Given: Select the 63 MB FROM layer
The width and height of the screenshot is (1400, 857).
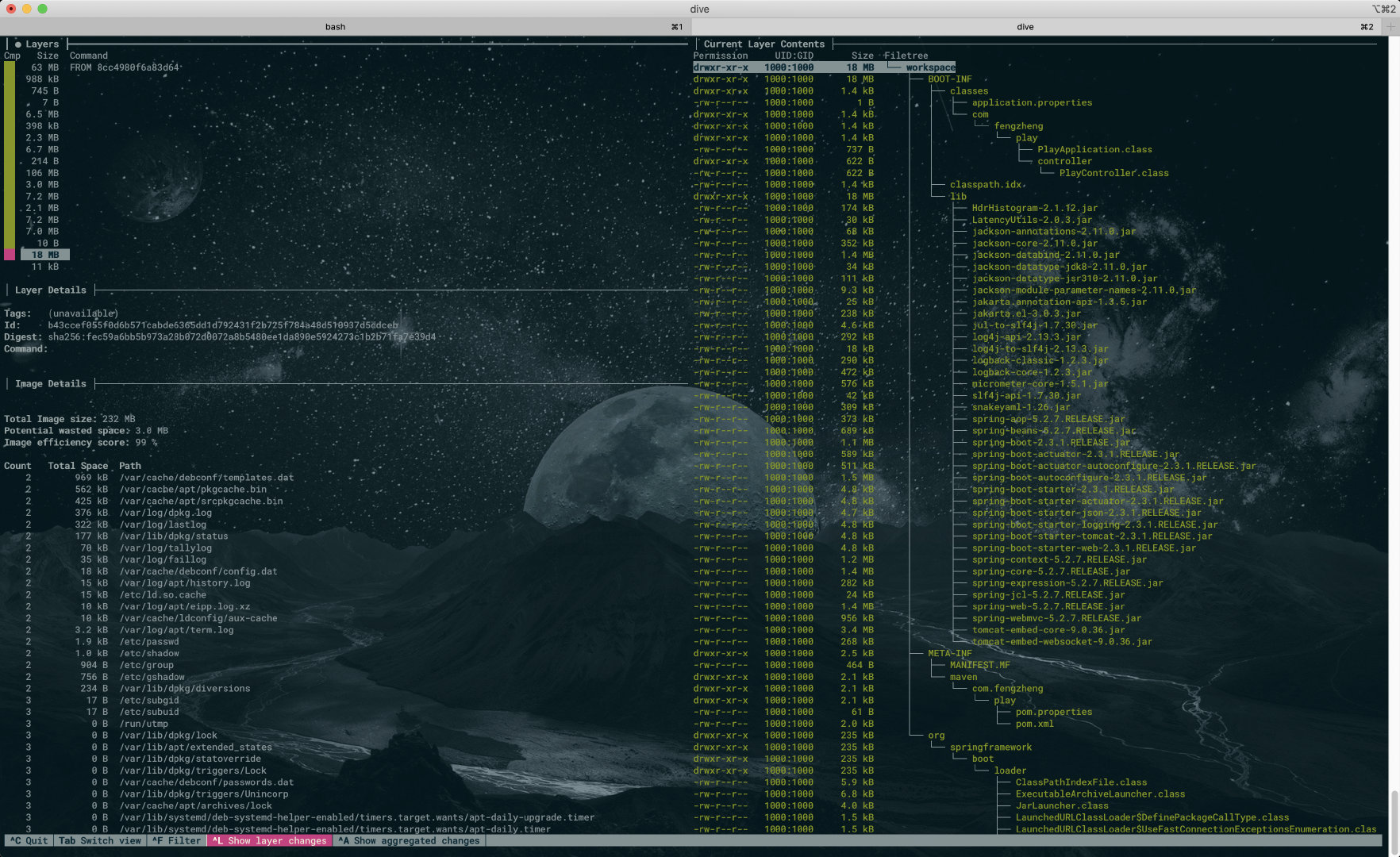Looking at the screenshot, I should coord(104,67).
